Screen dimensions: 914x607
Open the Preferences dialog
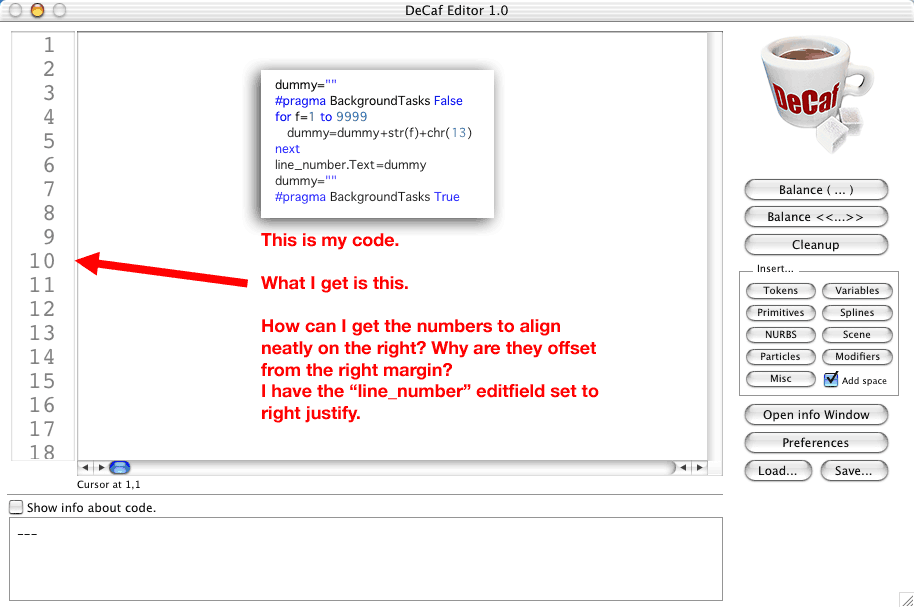click(816, 443)
